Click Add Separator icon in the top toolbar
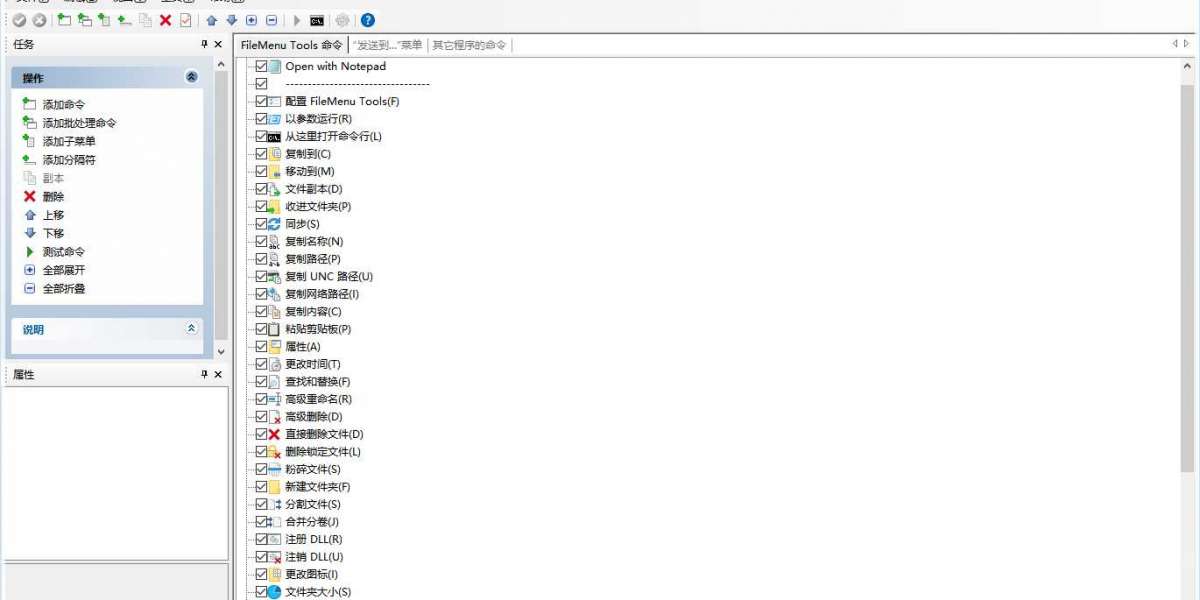 pyautogui.click(x=125, y=20)
